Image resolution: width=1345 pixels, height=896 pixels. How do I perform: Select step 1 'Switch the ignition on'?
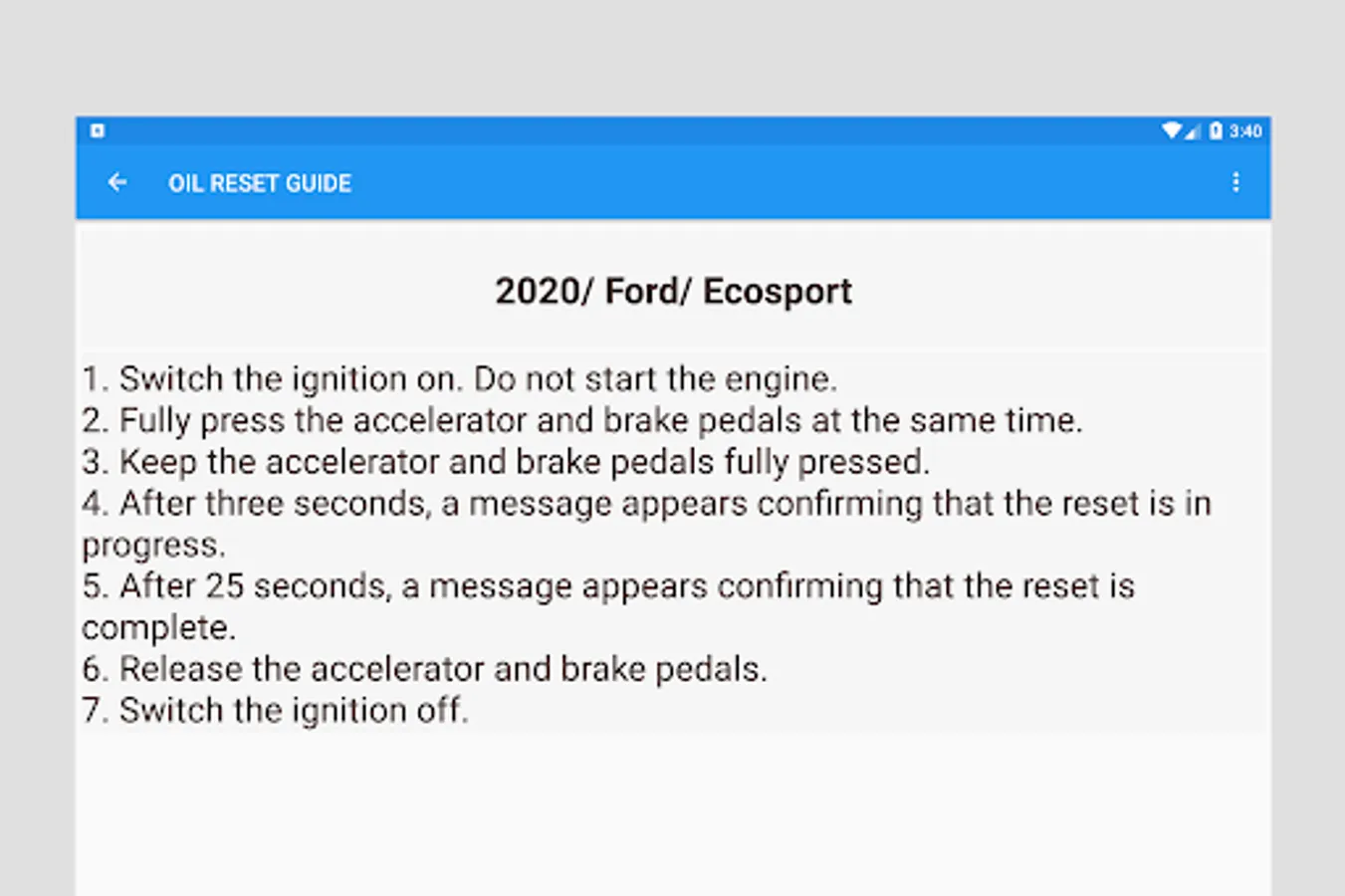click(x=459, y=379)
